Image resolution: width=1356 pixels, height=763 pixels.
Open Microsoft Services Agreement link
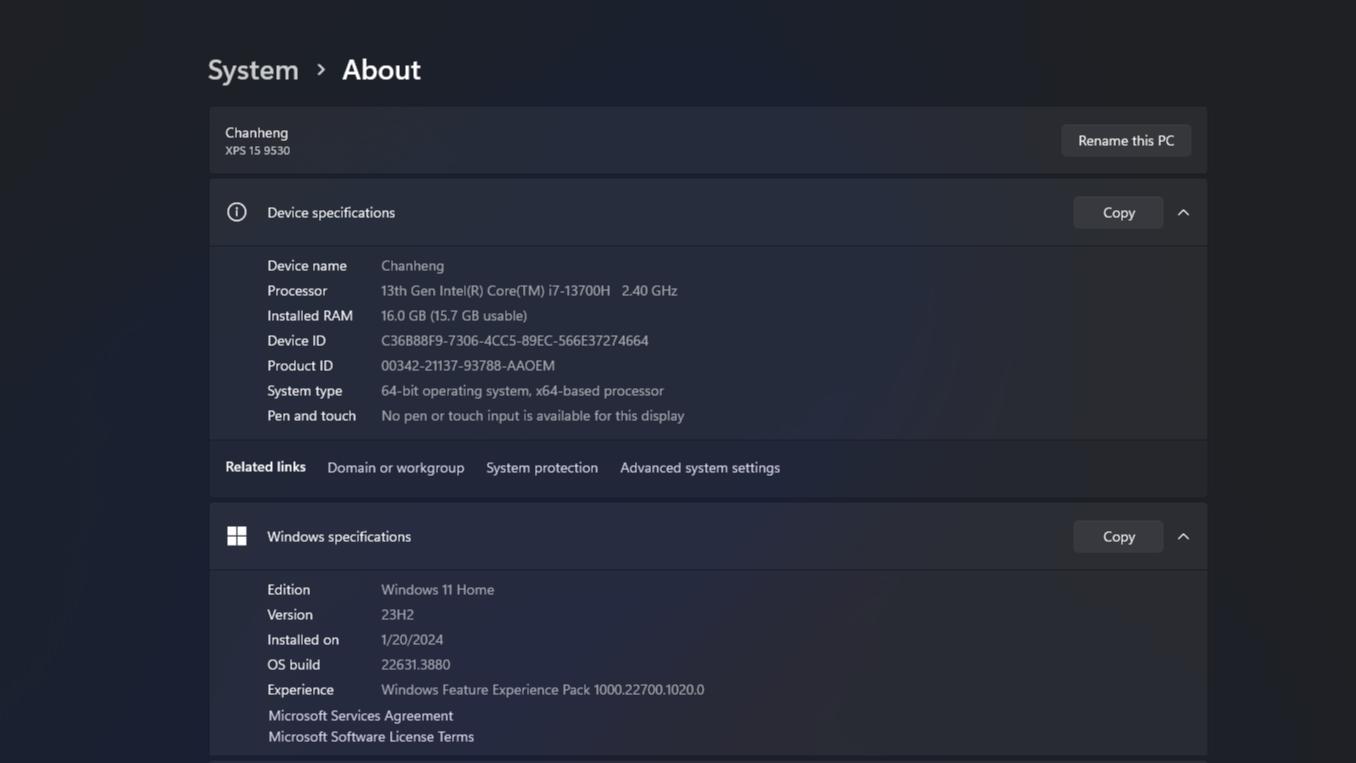click(x=360, y=715)
